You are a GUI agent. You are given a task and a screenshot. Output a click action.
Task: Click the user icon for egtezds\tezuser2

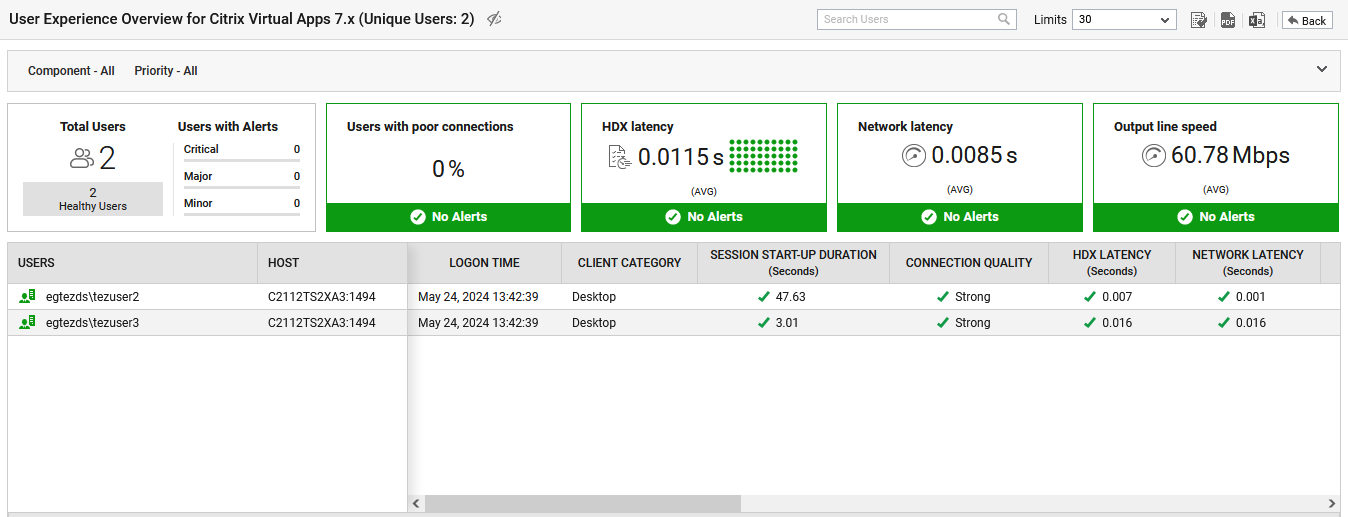27,296
